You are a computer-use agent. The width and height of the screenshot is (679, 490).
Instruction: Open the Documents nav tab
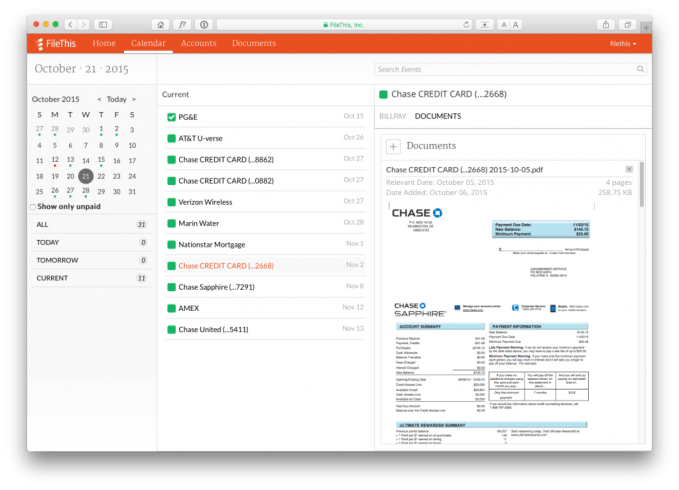coord(254,43)
